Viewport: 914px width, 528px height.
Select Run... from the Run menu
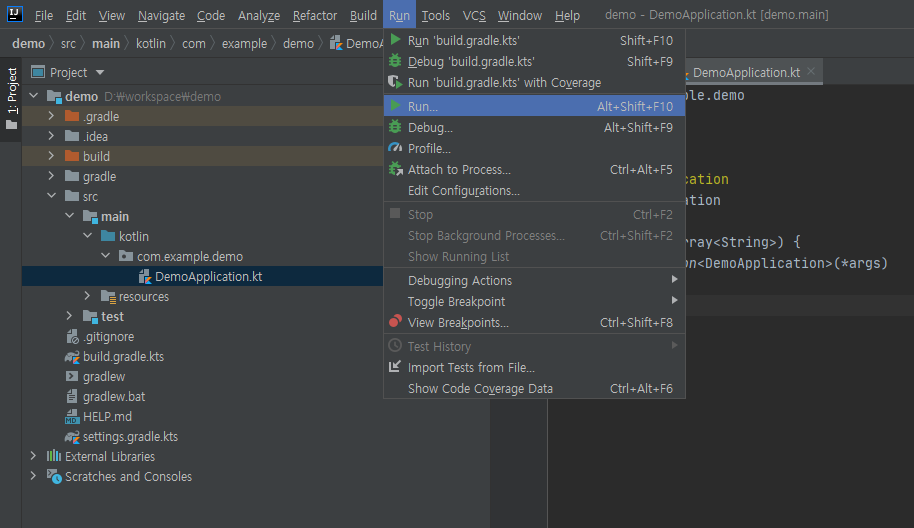pos(534,106)
